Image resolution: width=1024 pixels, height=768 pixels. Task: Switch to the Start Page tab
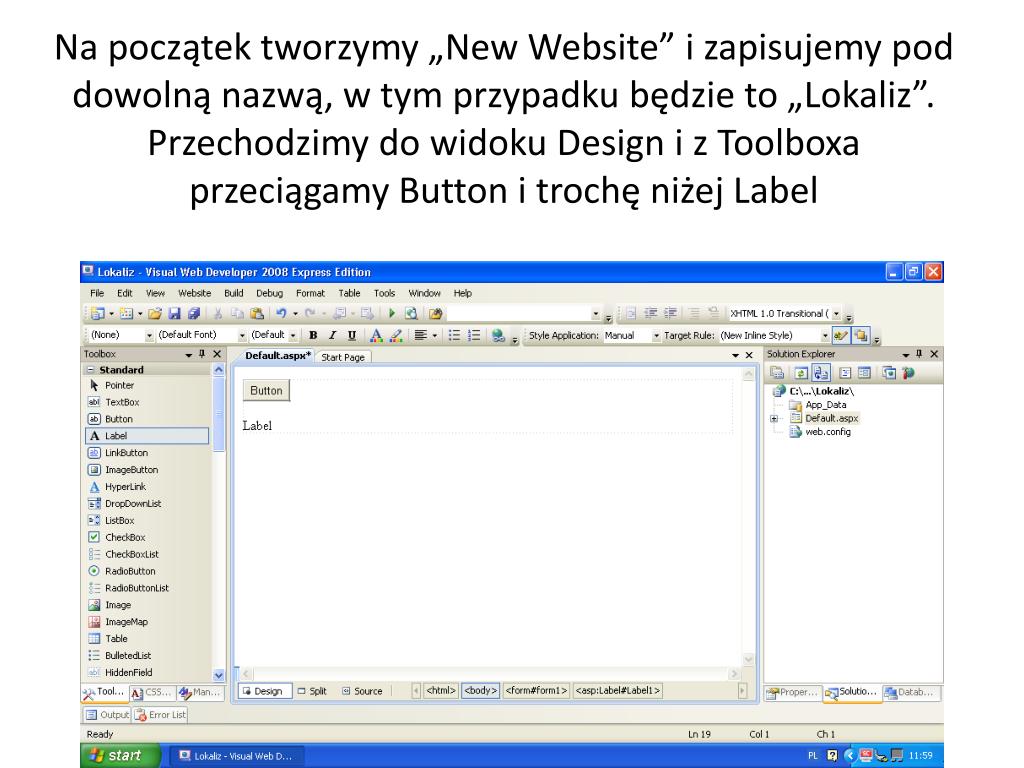[343, 357]
